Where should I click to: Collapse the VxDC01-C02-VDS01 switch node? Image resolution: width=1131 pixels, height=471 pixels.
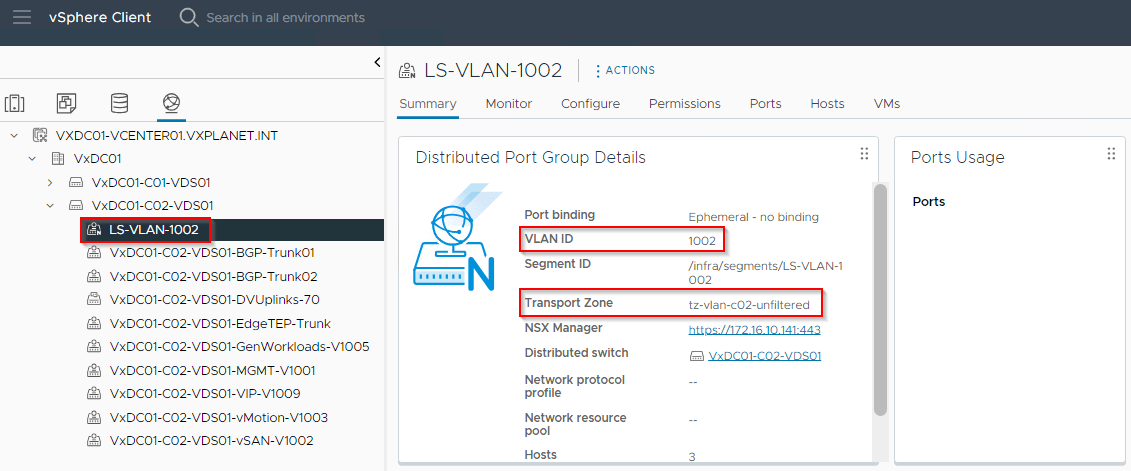coord(50,205)
